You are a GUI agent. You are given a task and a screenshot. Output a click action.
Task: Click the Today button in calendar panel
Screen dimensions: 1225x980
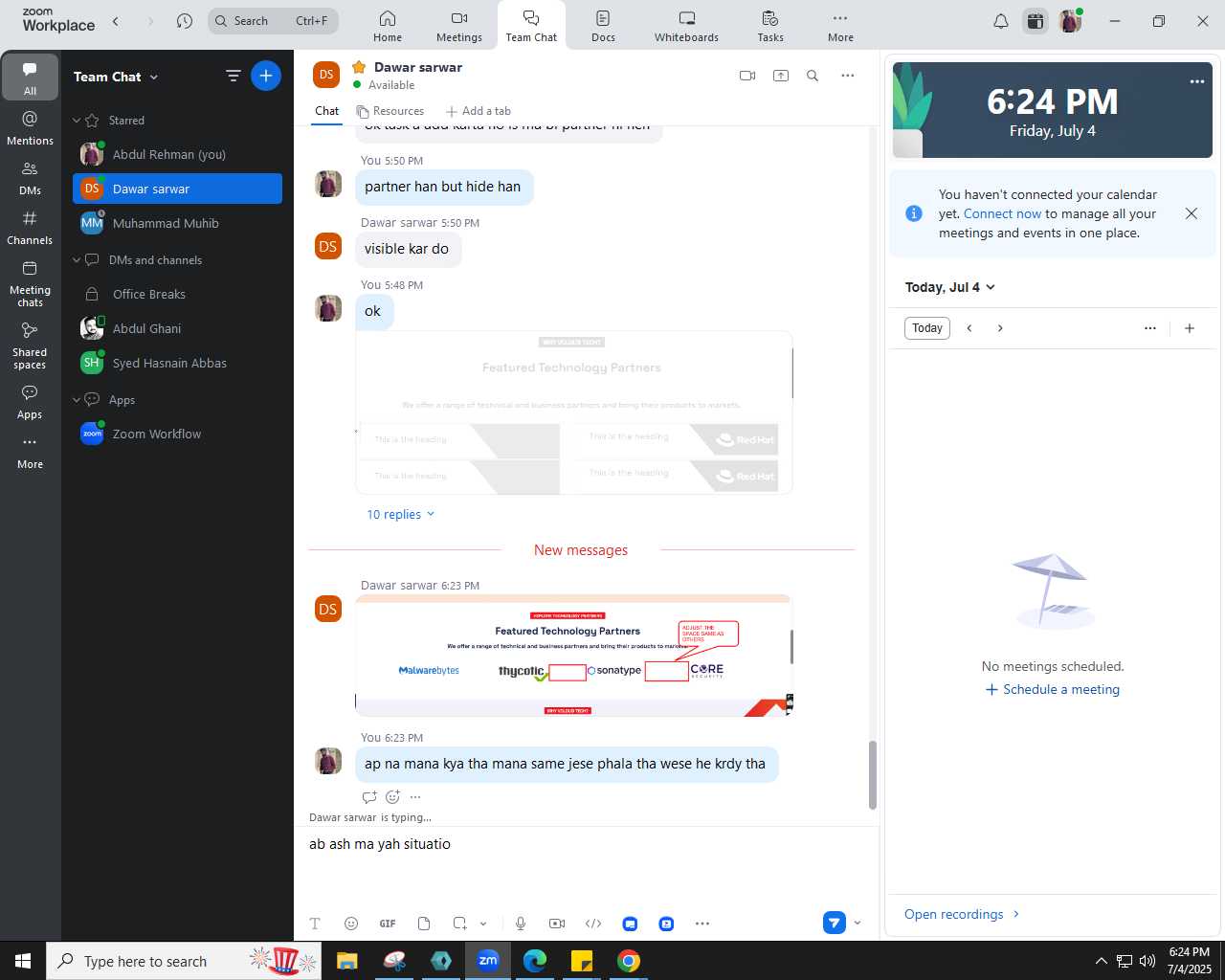coord(927,328)
